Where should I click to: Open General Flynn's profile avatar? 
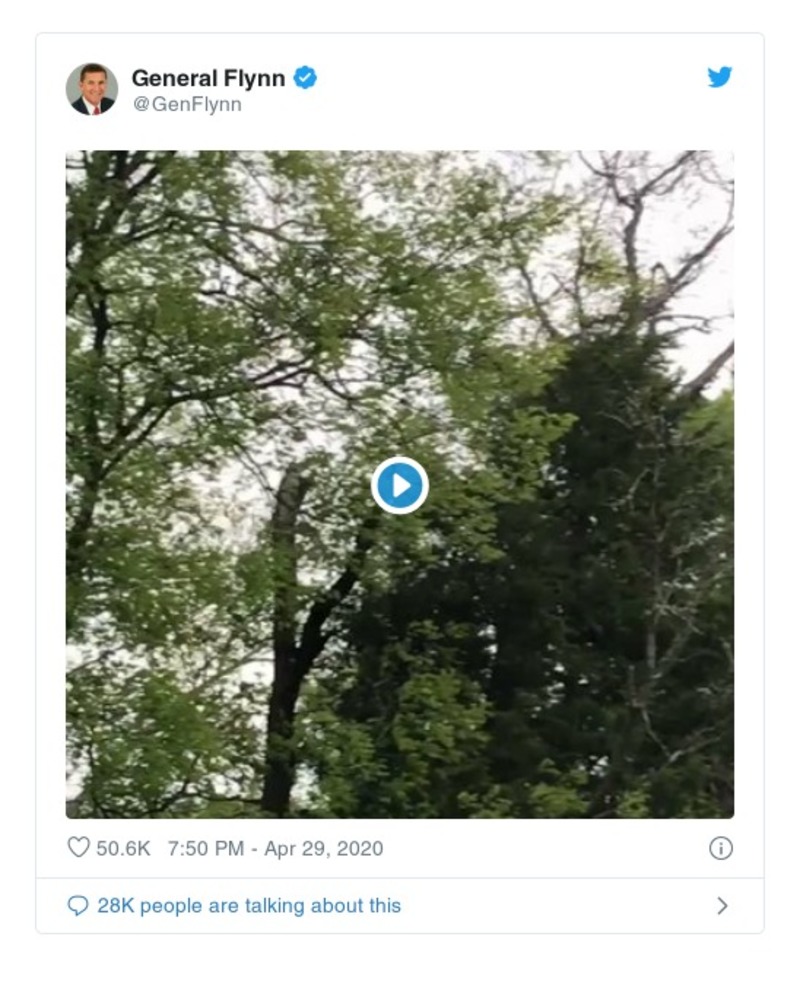point(92,89)
